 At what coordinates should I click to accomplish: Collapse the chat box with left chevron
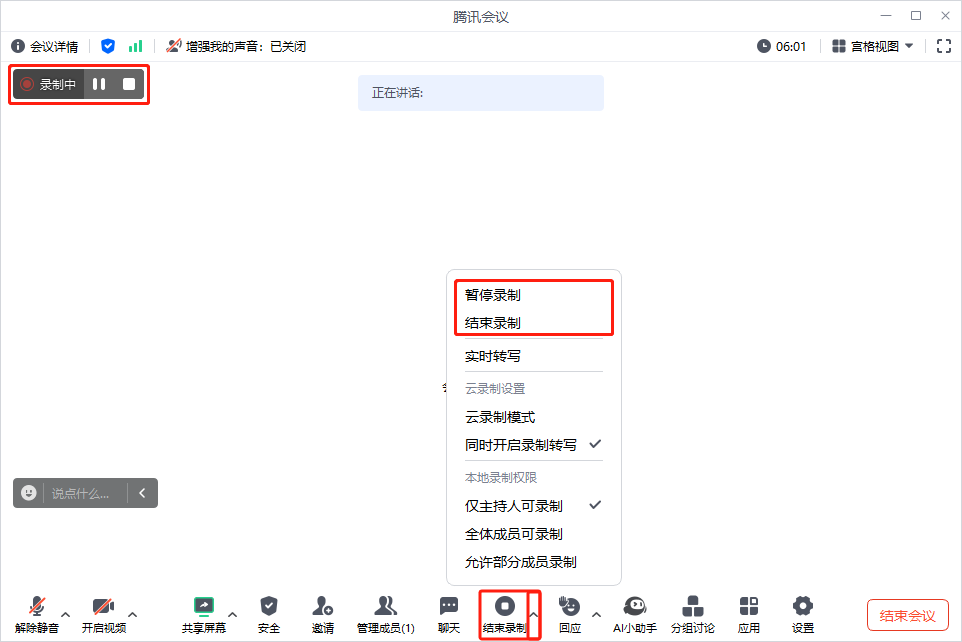142,492
